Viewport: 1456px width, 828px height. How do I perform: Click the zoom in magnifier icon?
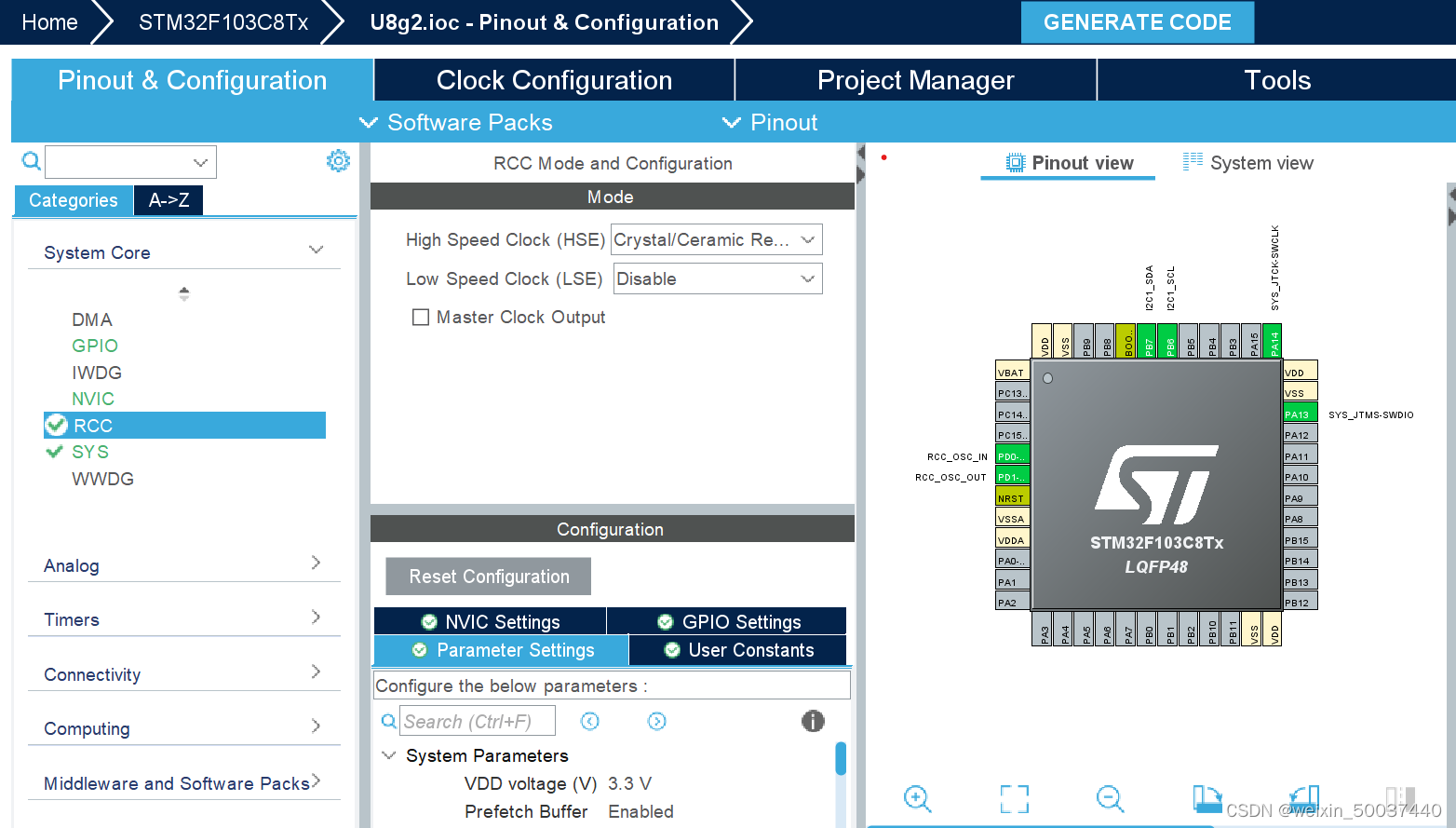(918, 798)
